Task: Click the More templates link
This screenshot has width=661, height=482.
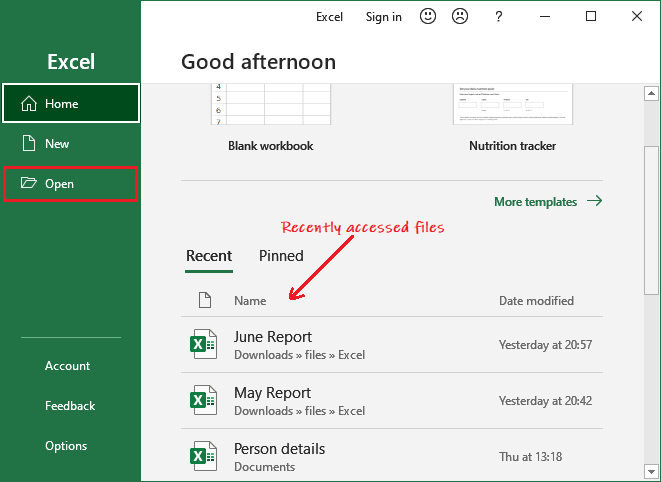Action: tap(535, 202)
